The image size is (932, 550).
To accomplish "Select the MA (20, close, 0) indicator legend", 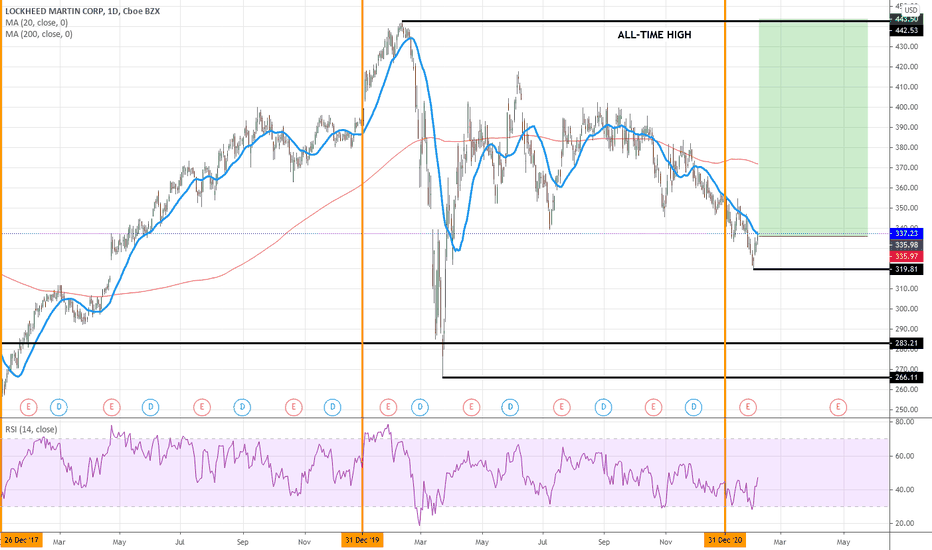I will point(36,23).
